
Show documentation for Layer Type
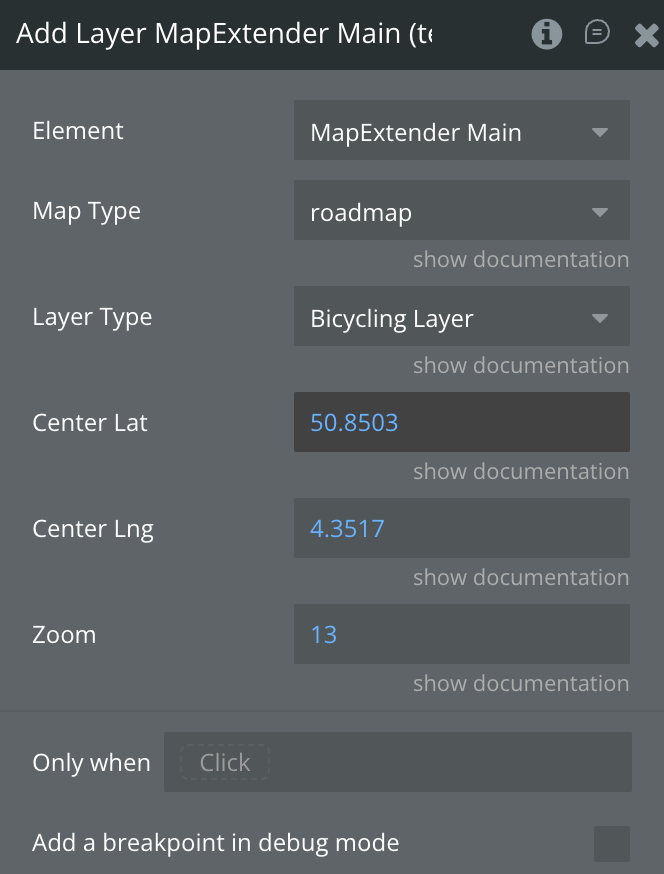point(521,366)
